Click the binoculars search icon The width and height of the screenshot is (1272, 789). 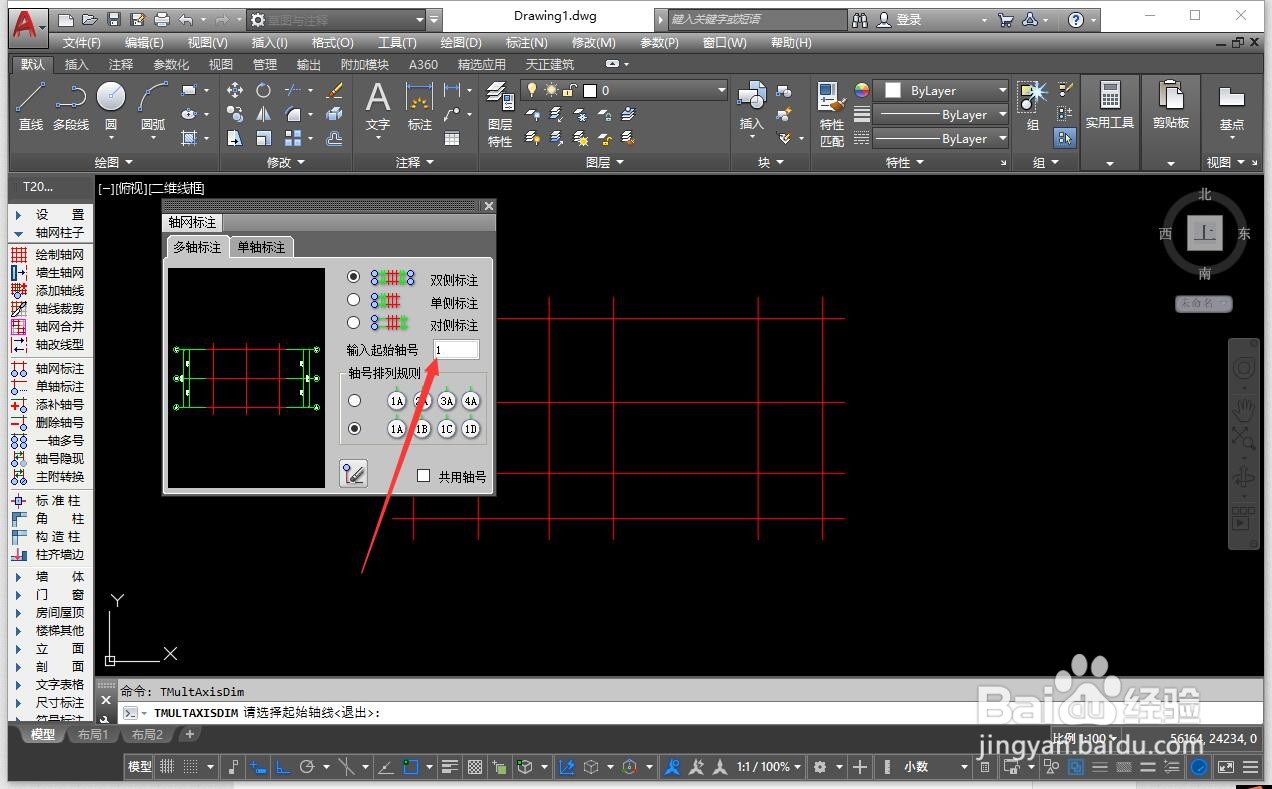pos(860,19)
